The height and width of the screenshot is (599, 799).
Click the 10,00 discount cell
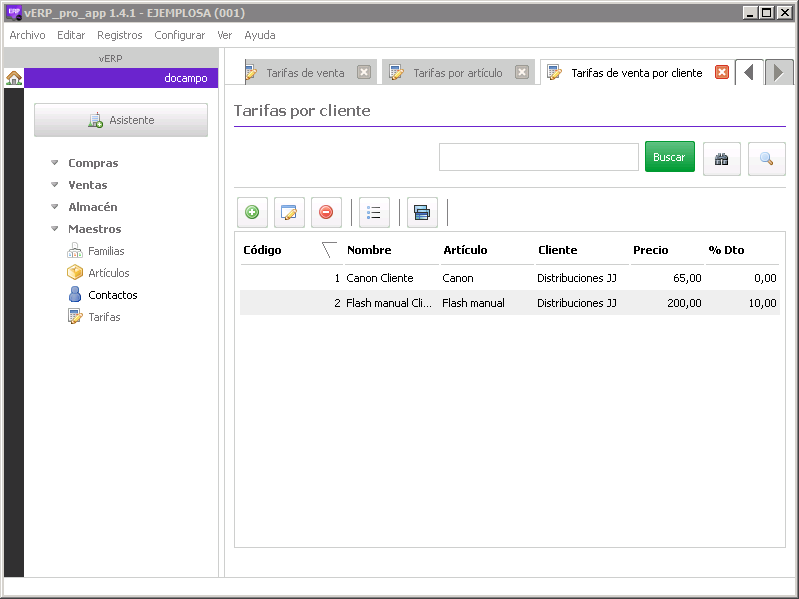(x=762, y=303)
